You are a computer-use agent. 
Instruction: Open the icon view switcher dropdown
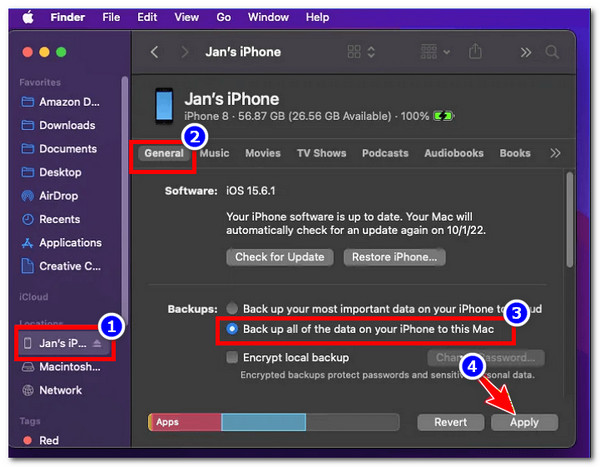pos(361,52)
